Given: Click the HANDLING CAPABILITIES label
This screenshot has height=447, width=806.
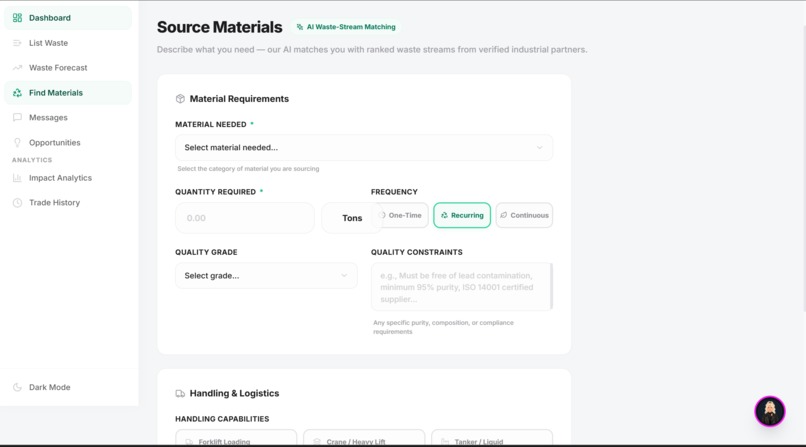Looking at the screenshot, I should click(222, 419).
